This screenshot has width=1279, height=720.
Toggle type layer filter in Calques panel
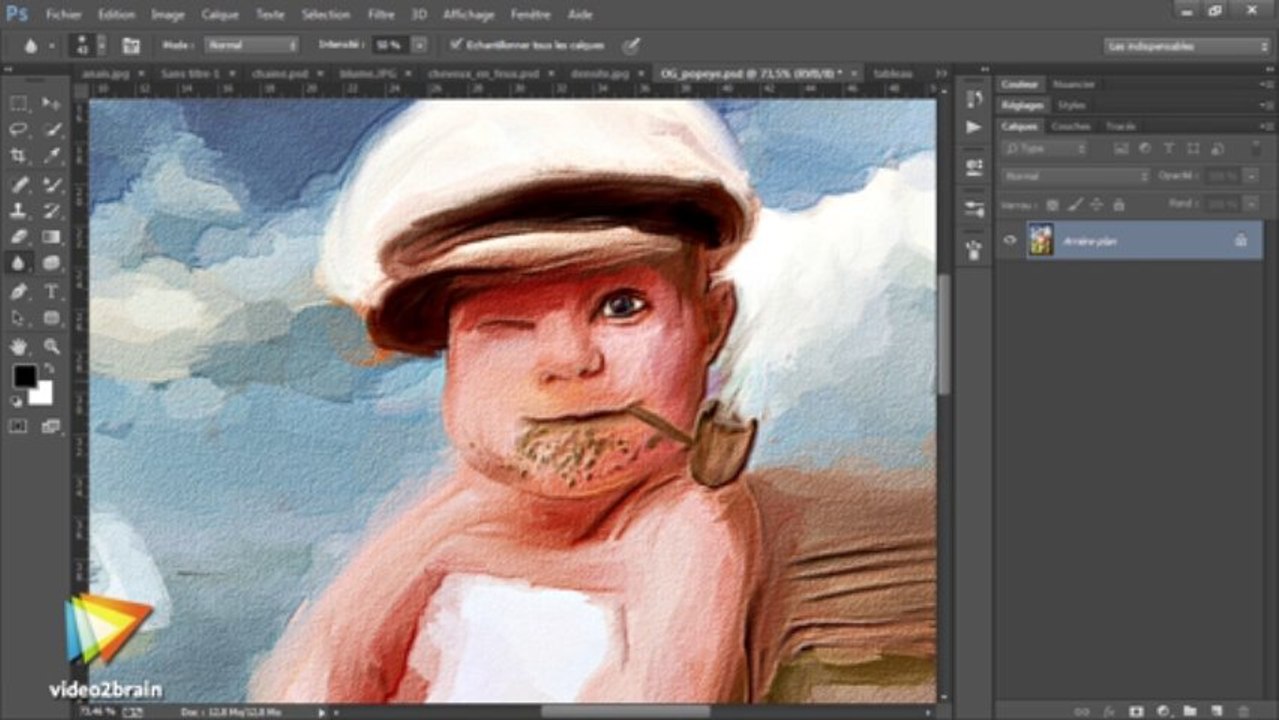click(x=1169, y=148)
